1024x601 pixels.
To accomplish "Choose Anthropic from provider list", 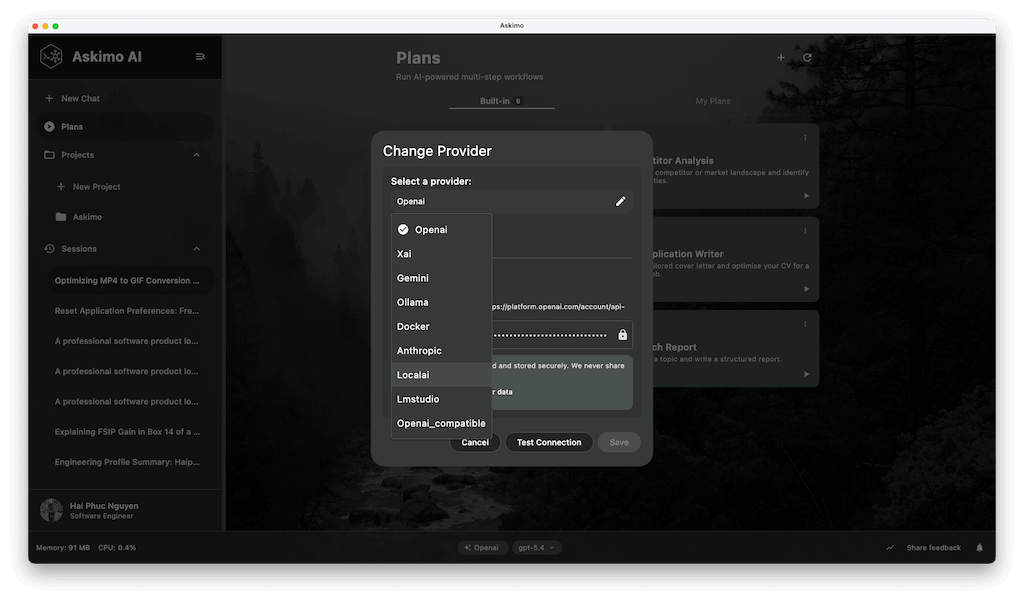I will point(441,350).
